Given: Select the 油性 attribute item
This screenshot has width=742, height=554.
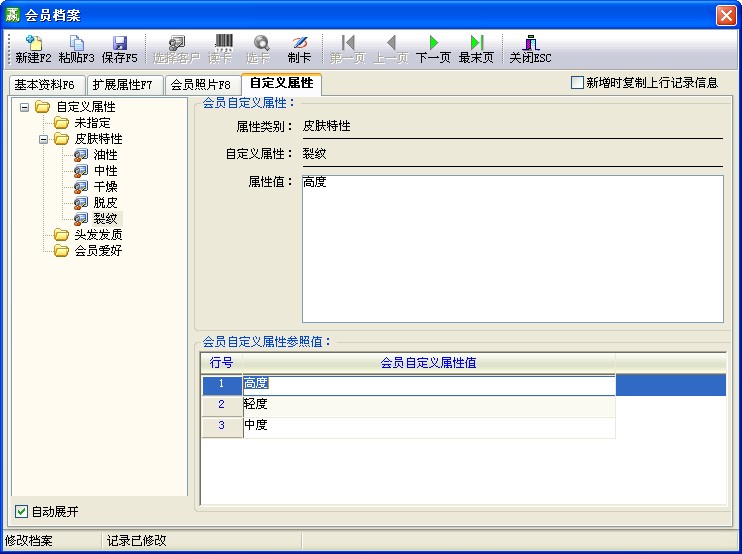Looking at the screenshot, I should tap(105, 155).
